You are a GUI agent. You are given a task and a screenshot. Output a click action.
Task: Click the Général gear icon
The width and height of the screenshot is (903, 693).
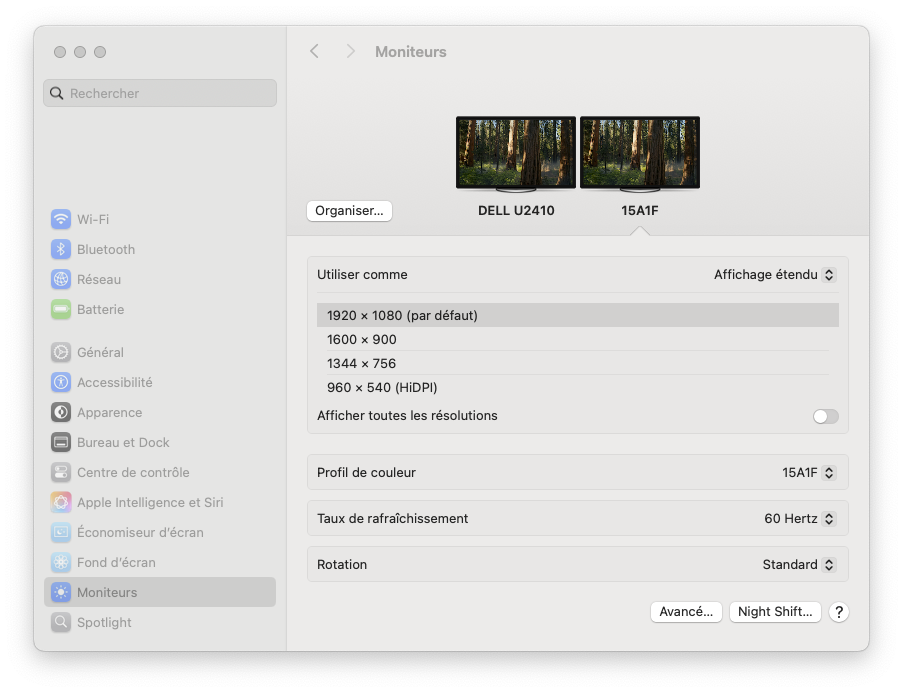pyautogui.click(x=61, y=352)
